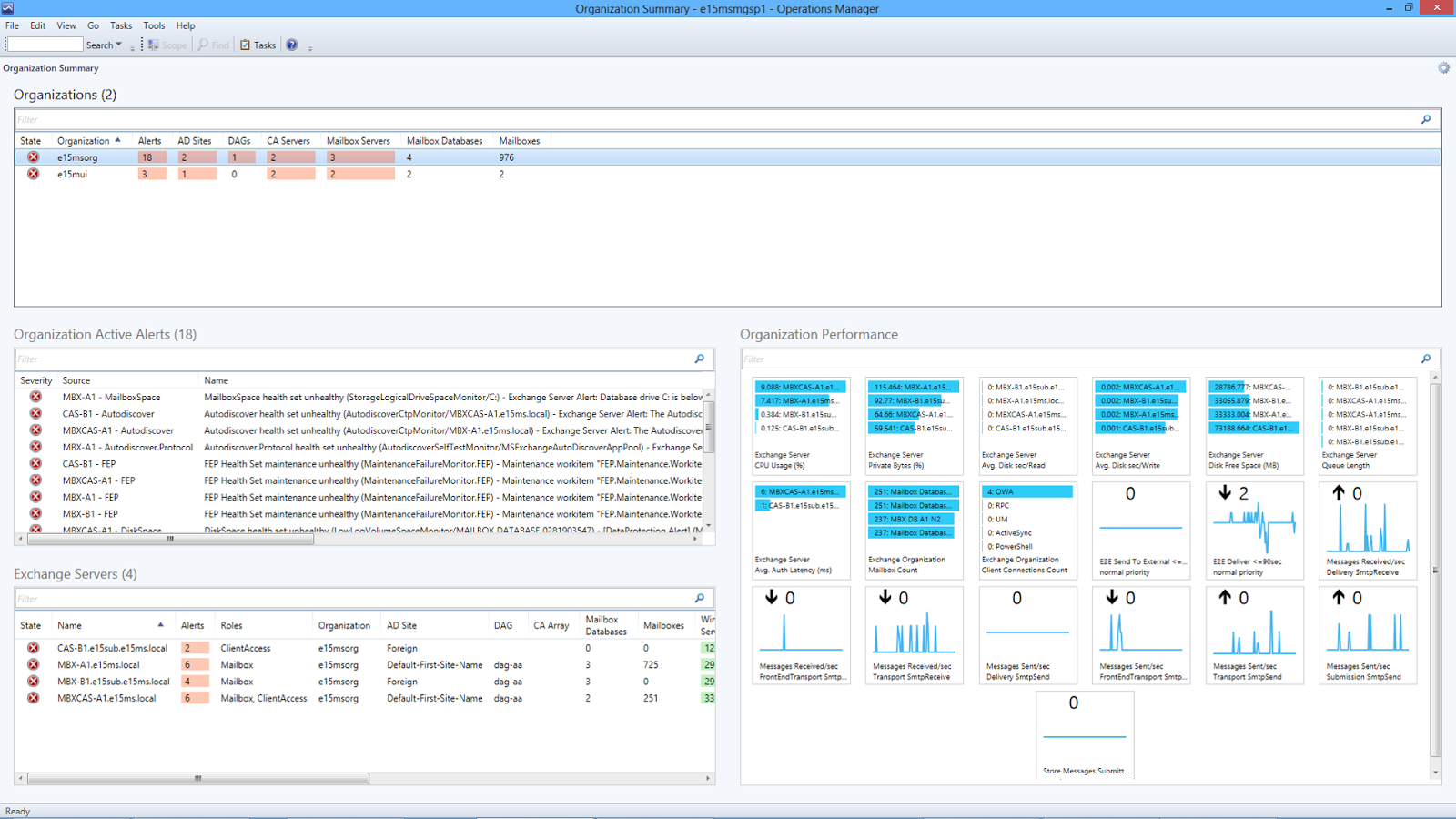Click the Exchange Servers horizontal scrollbar
Screen dimensions: 1456x819
click(x=198, y=778)
